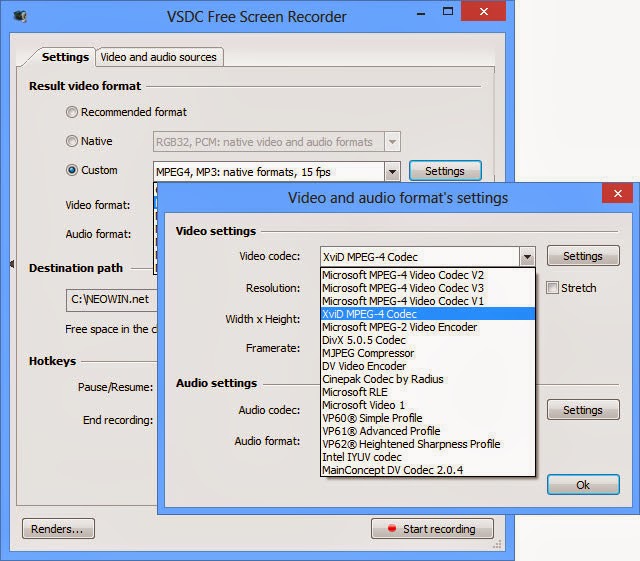Open audio codec Settings button
The width and height of the screenshot is (640, 561).
[583, 410]
